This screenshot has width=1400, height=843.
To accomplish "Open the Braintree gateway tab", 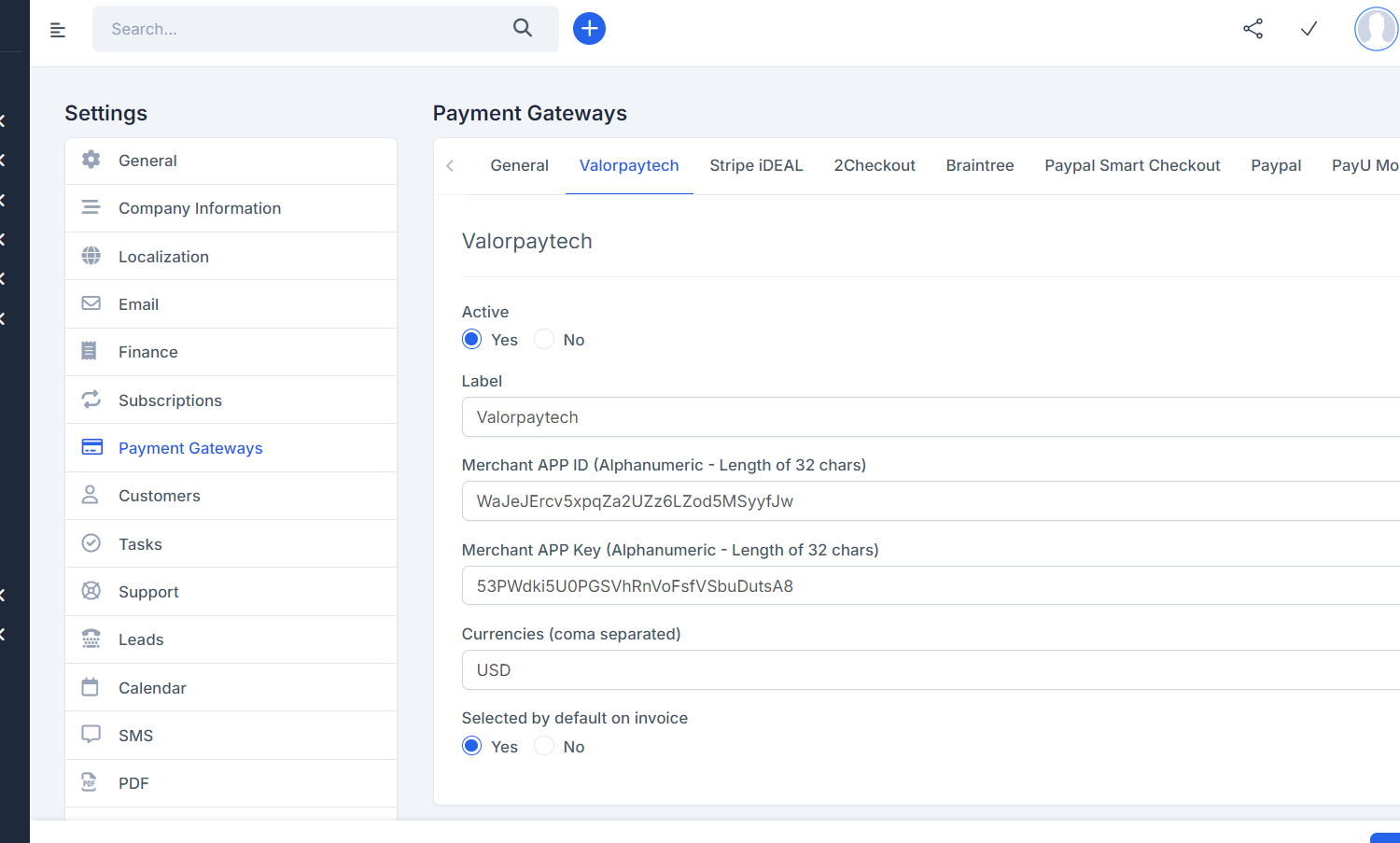I will [979, 165].
